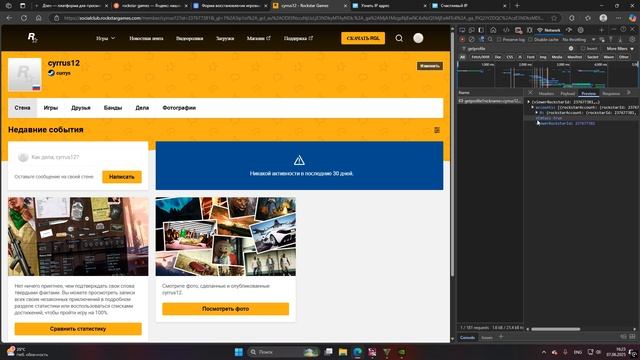Click the Сравнить статистику button
The height and width of the screenshot is (360, 640).
click(x=78, y=329)
